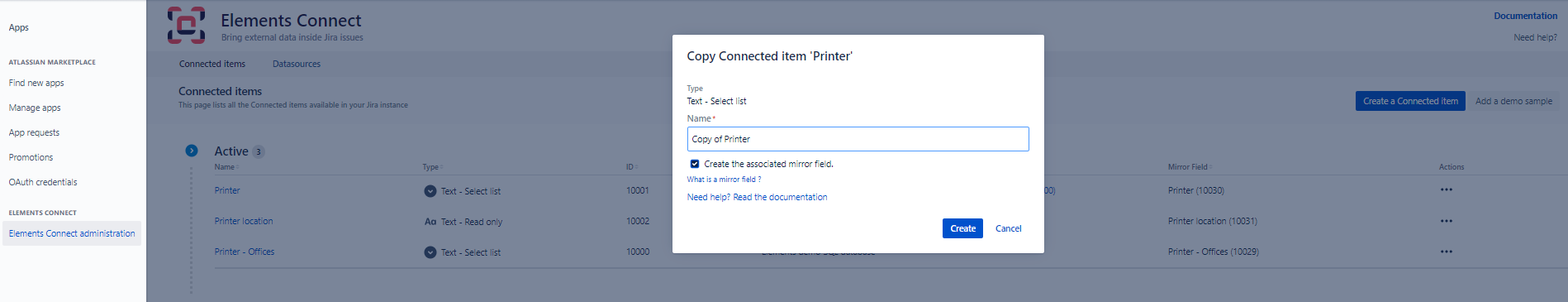This screenshot has height=302, width=1568.
Task: Select the Connected items tab
Action: [x=212, y=64]
